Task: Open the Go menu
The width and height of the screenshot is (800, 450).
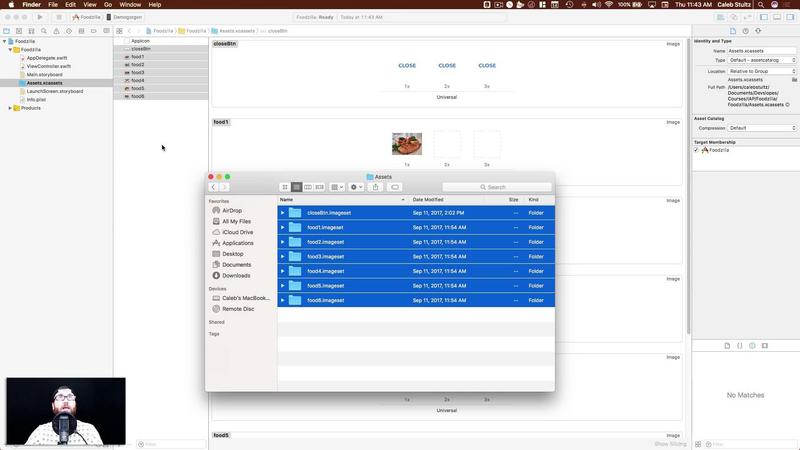Action: click(x=108, y=5)
